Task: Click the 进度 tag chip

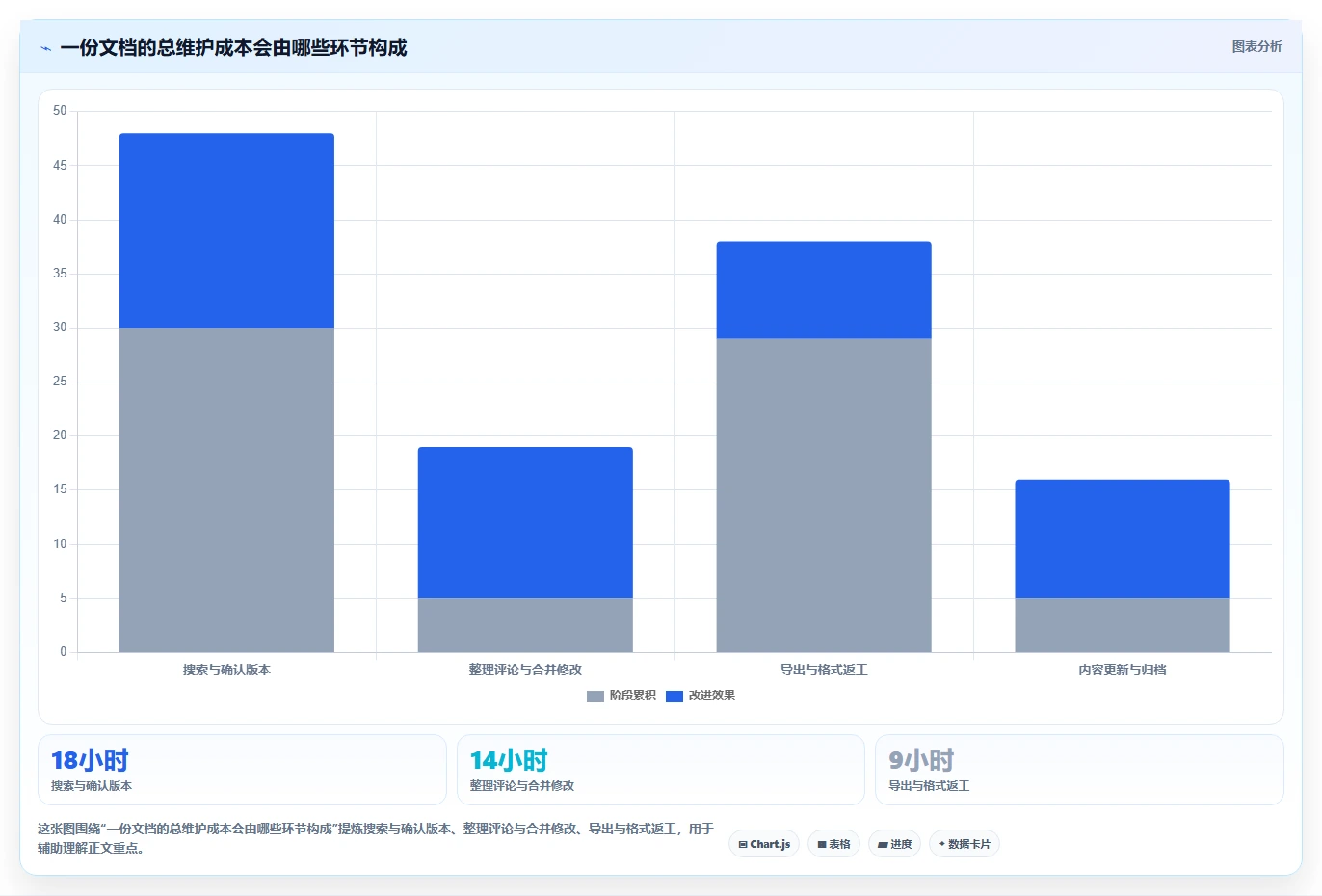Action: pos(894,844)
